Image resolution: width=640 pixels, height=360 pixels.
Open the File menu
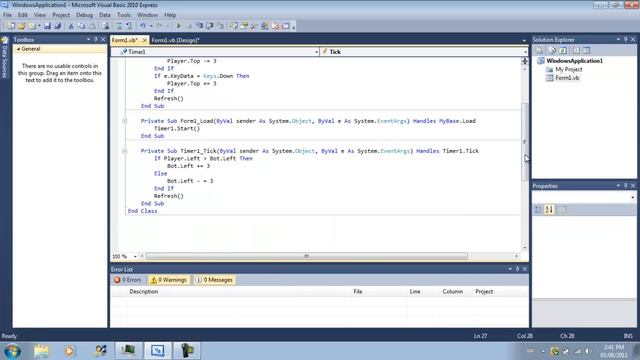[x=7, y=15]
